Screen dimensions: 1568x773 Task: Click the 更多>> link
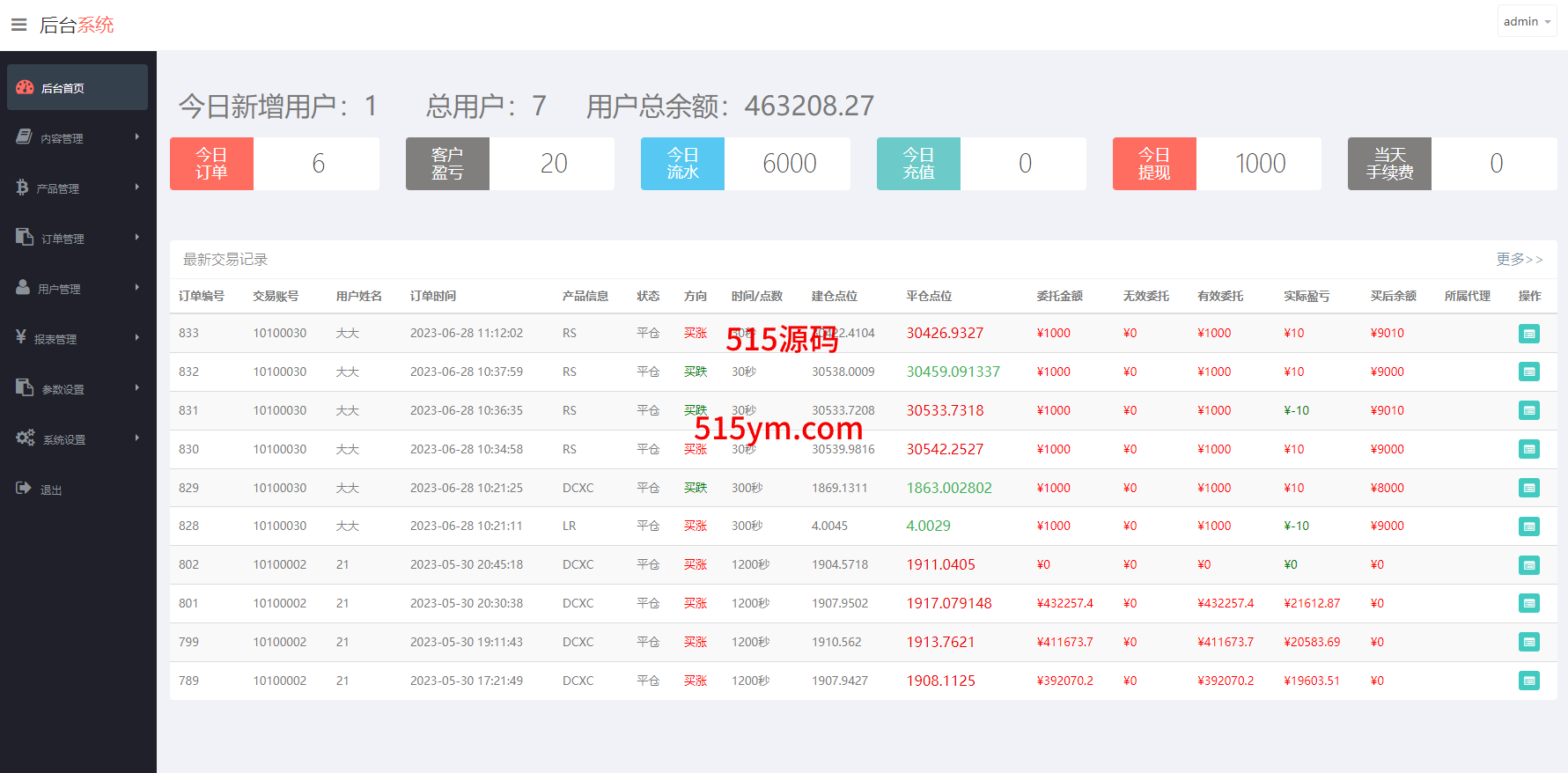click(x=1519, y=259)
